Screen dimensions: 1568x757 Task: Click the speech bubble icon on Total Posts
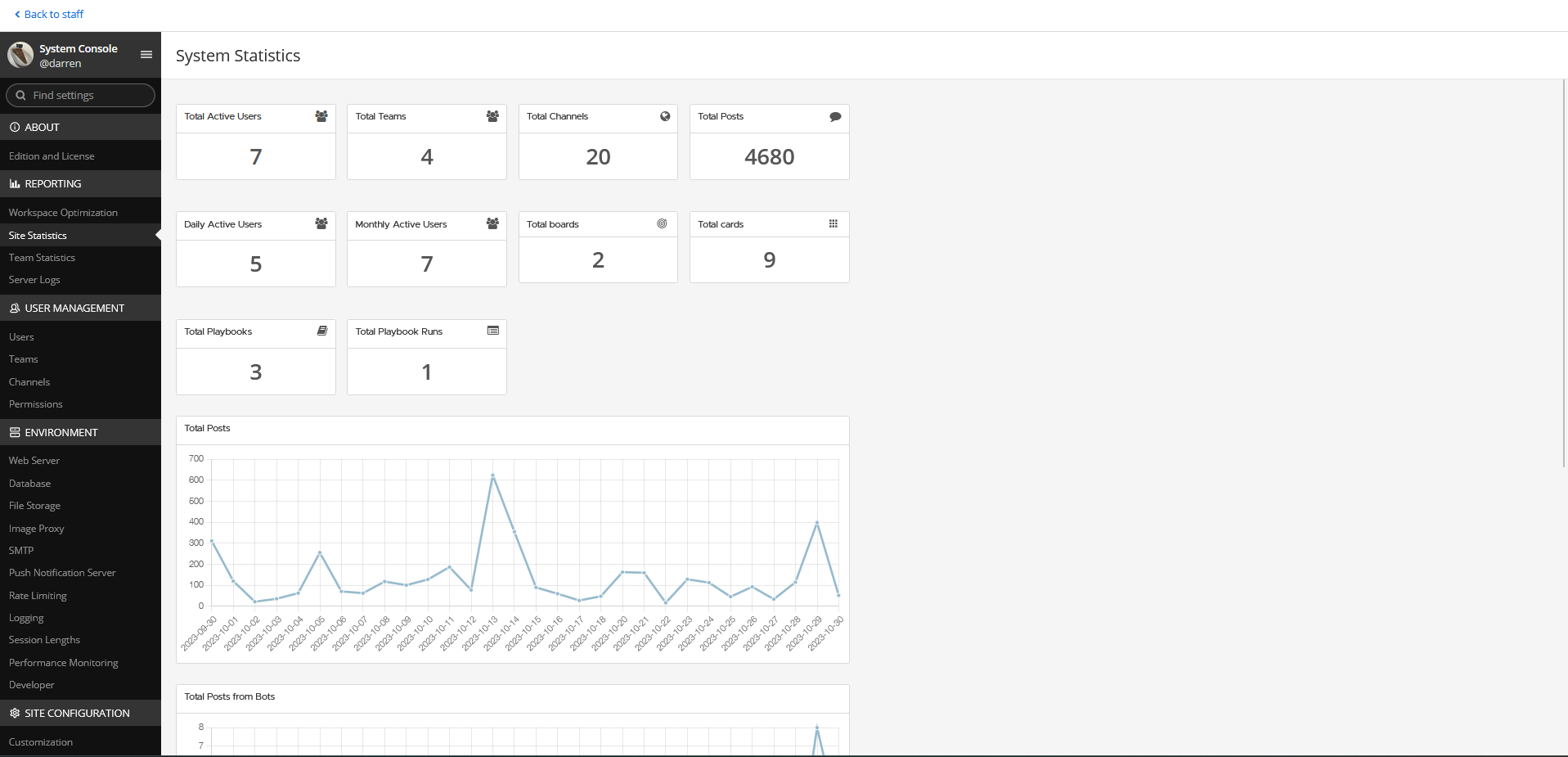(835, 116)
